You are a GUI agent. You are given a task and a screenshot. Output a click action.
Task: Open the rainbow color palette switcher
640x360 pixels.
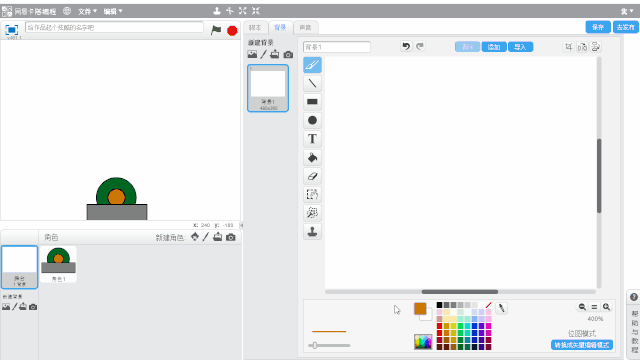click(423, 342)
